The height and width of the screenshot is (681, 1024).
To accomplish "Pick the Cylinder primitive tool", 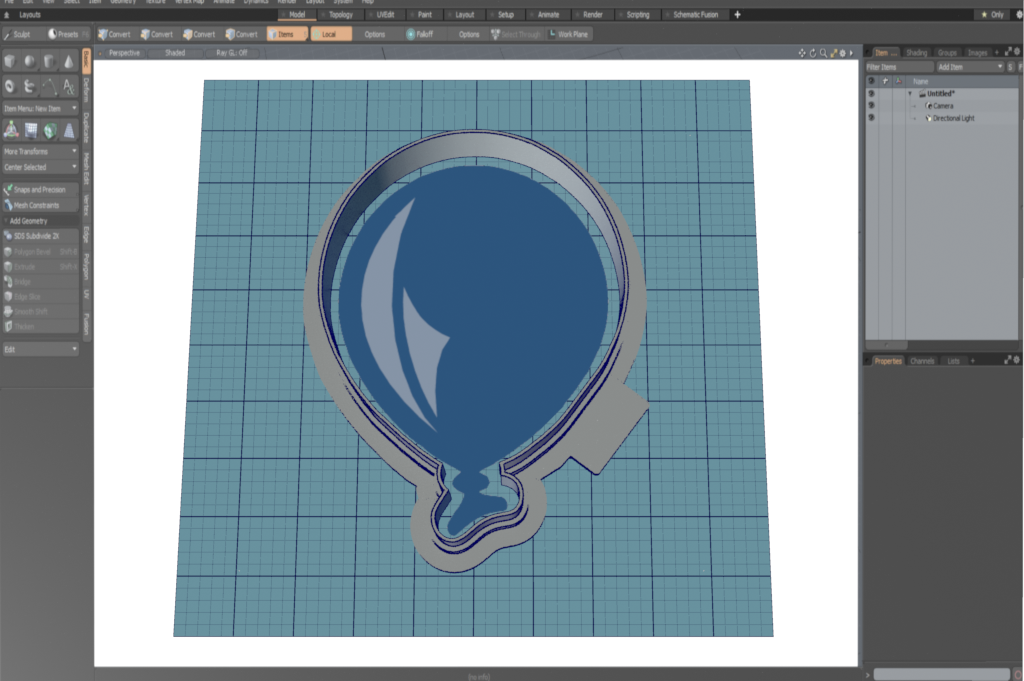I will click(x=49, y=62).
